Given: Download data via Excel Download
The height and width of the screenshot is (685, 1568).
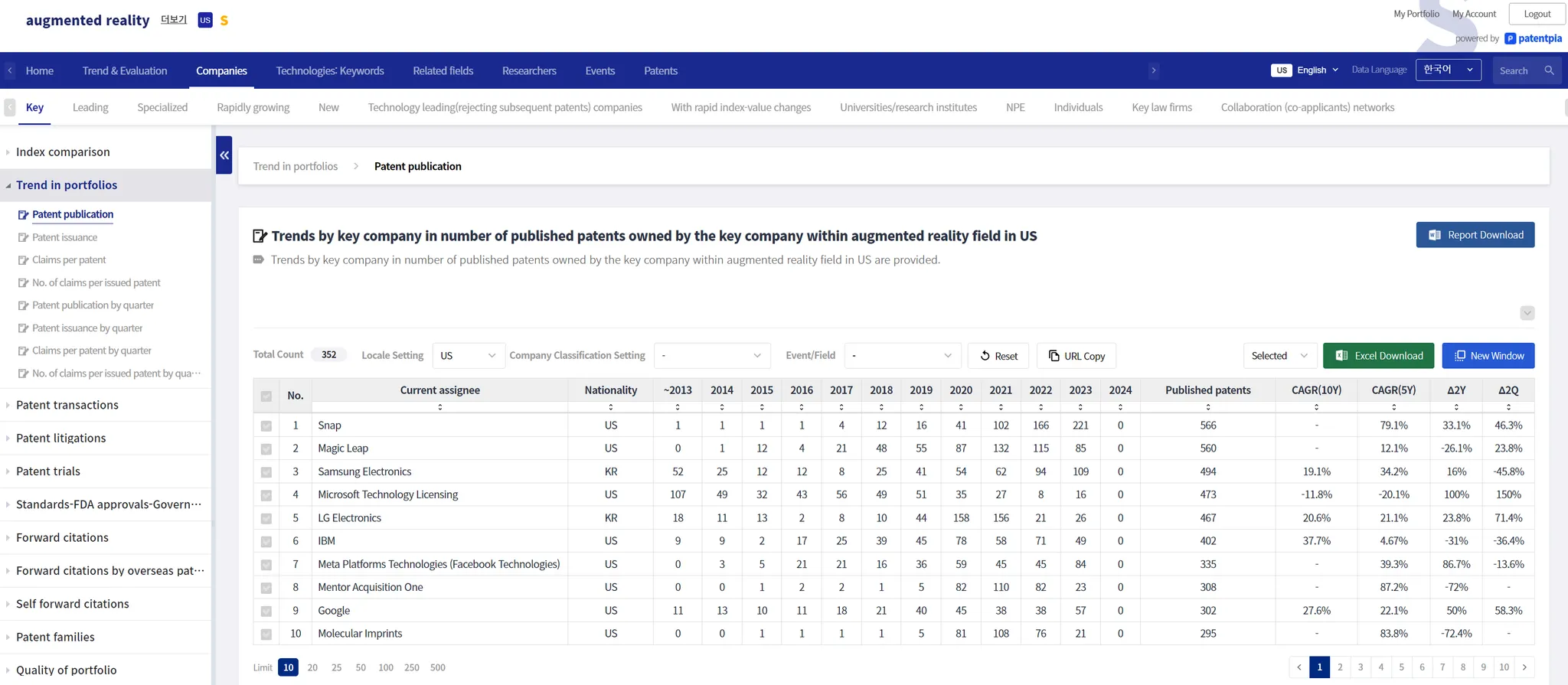Looking at the screenshot, I should click(1377, 356).
